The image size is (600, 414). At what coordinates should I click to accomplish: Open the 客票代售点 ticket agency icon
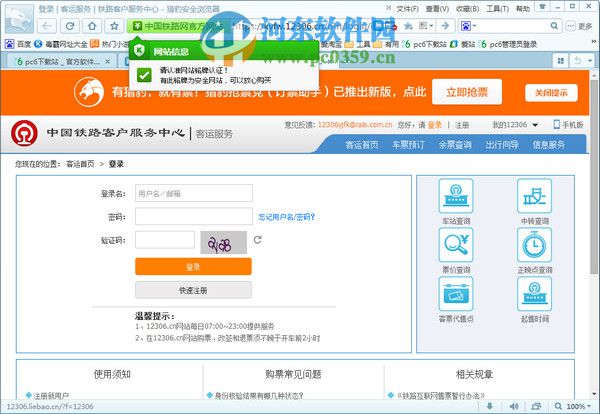456,294
